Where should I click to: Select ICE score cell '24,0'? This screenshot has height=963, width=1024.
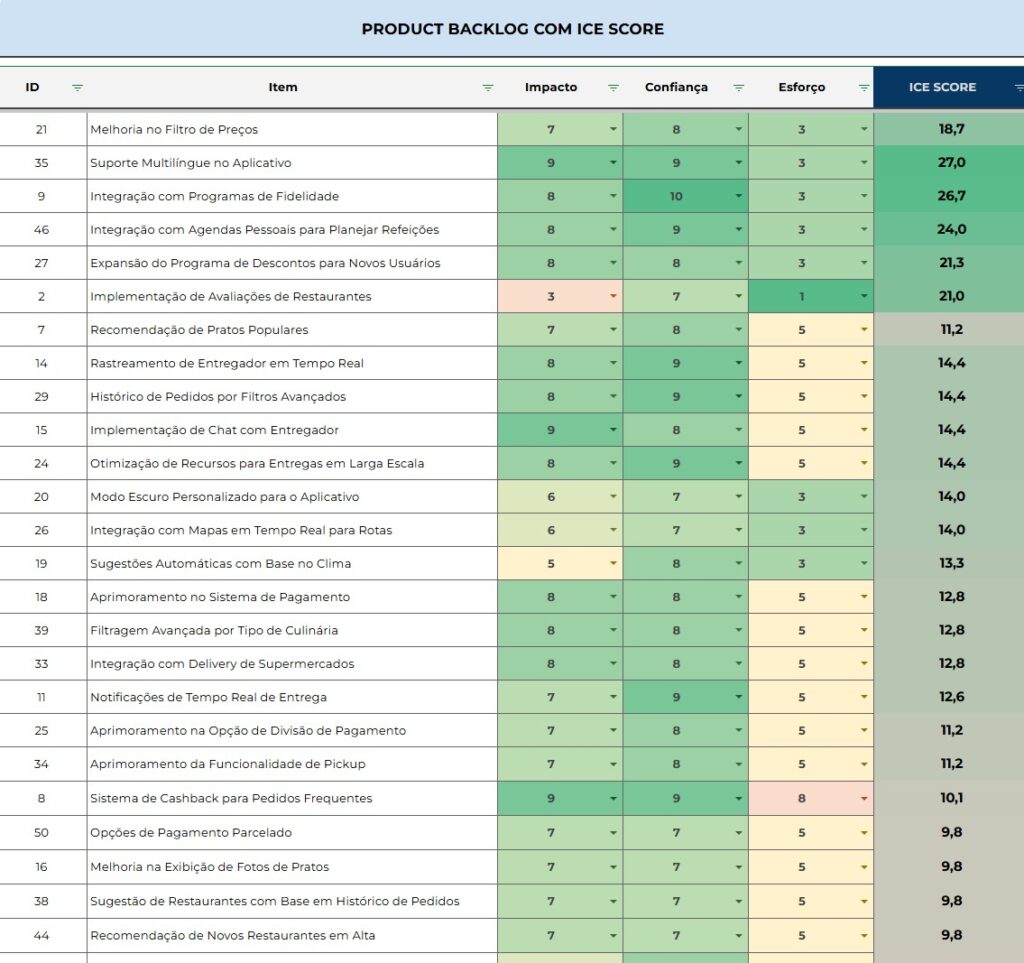(951, 230)
